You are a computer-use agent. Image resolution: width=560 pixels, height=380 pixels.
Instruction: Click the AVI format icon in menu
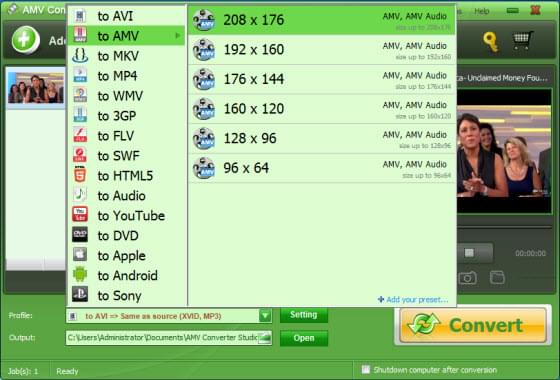point(80,16)
